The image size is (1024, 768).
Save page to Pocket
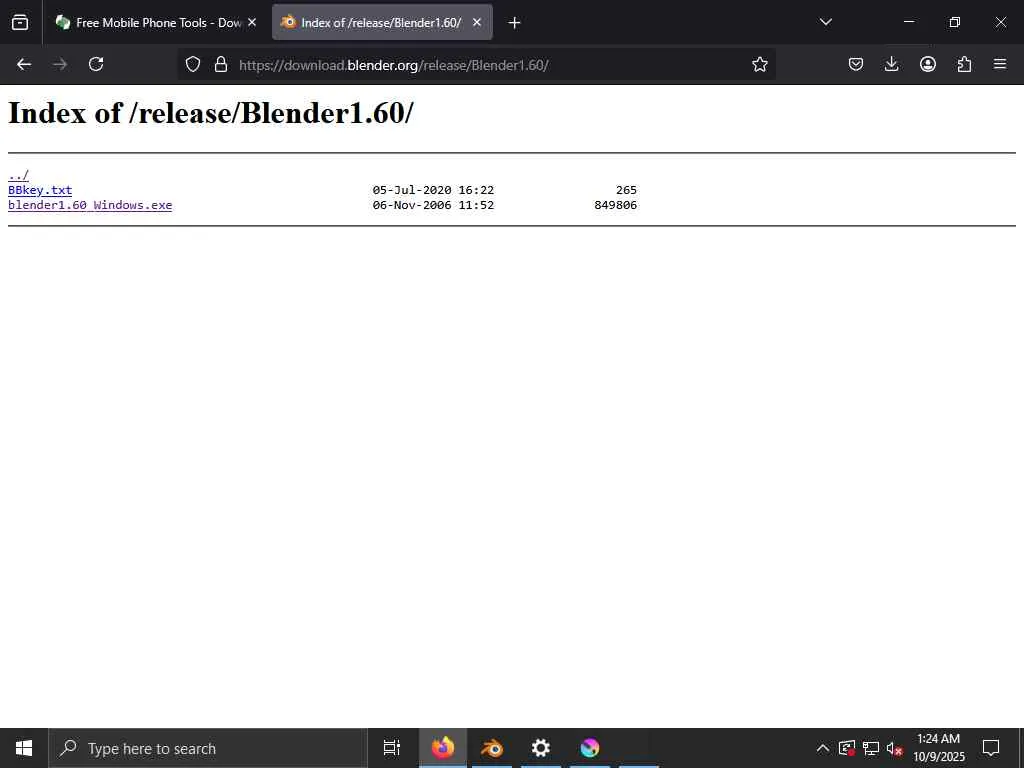(x=856, y=64)
